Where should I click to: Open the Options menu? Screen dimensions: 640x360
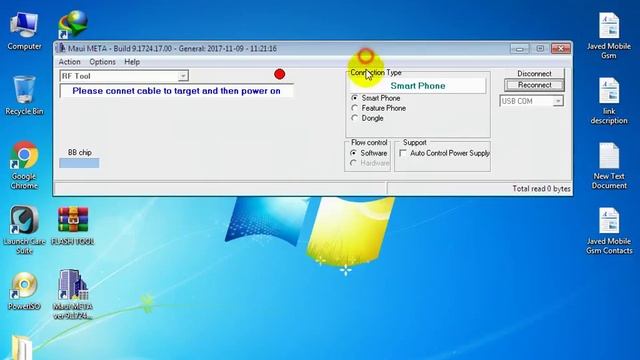tap(102, 62)
